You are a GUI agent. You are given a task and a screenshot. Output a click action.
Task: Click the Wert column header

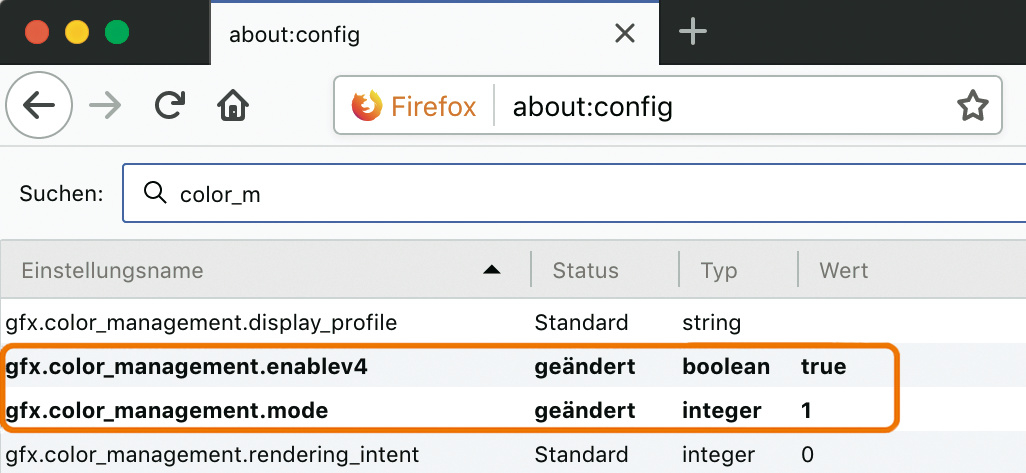[x=844, y=271]
